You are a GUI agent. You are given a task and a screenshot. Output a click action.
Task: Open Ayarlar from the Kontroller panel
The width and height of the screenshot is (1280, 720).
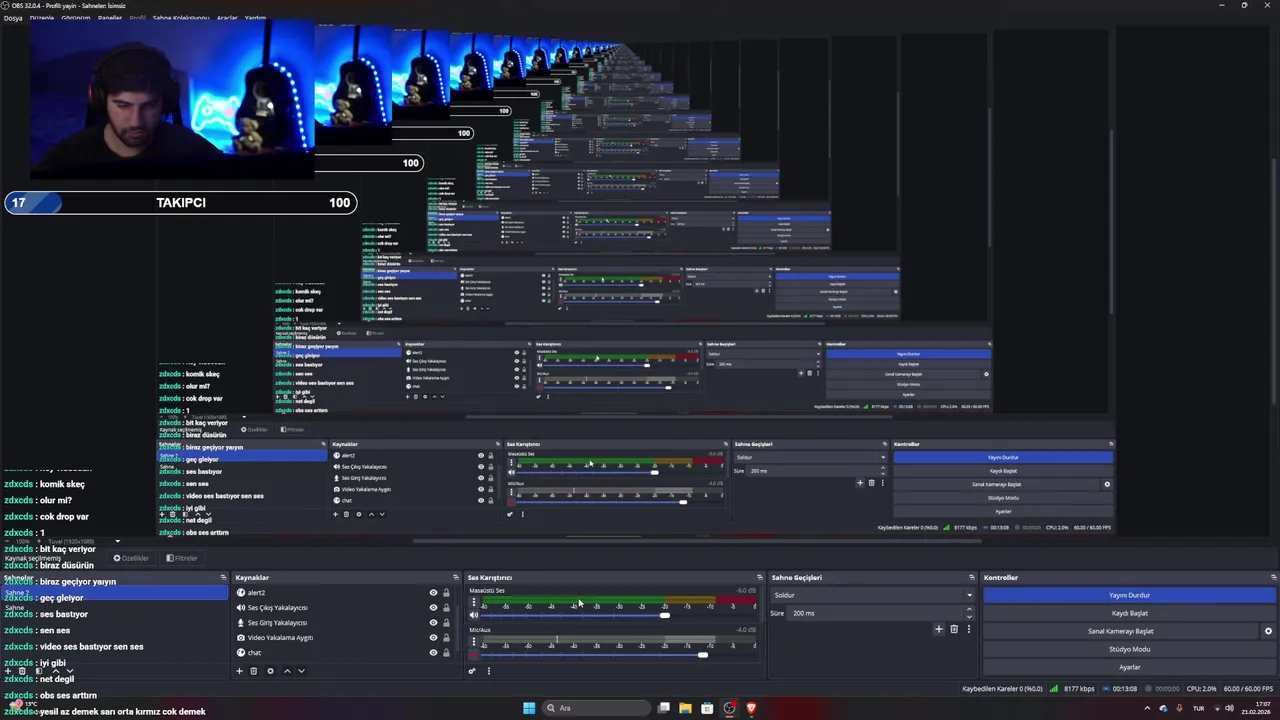point(1129,667)
